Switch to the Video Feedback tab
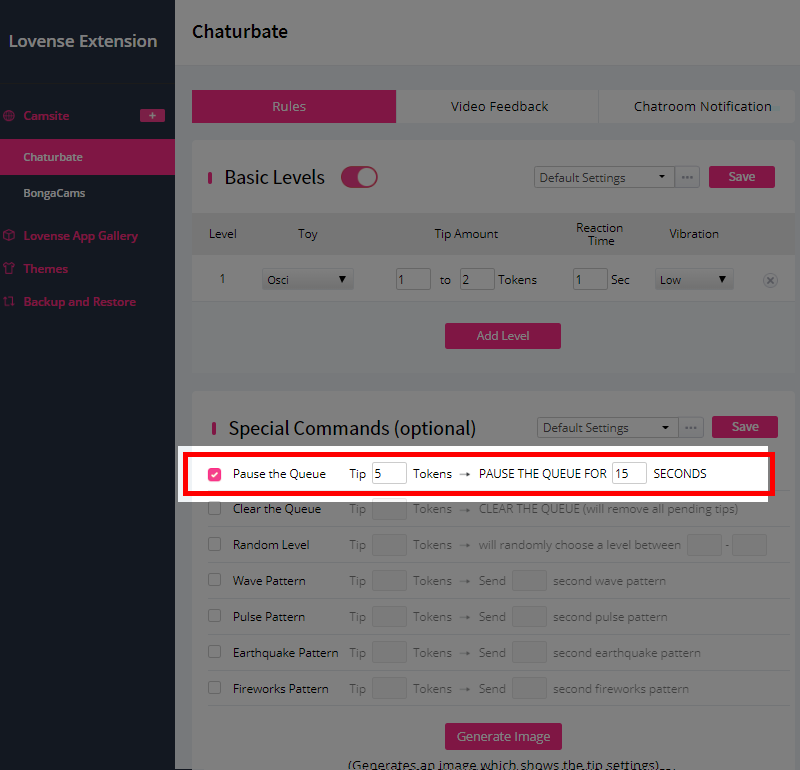Screen dimensions: 800x770 pos(498,106)
